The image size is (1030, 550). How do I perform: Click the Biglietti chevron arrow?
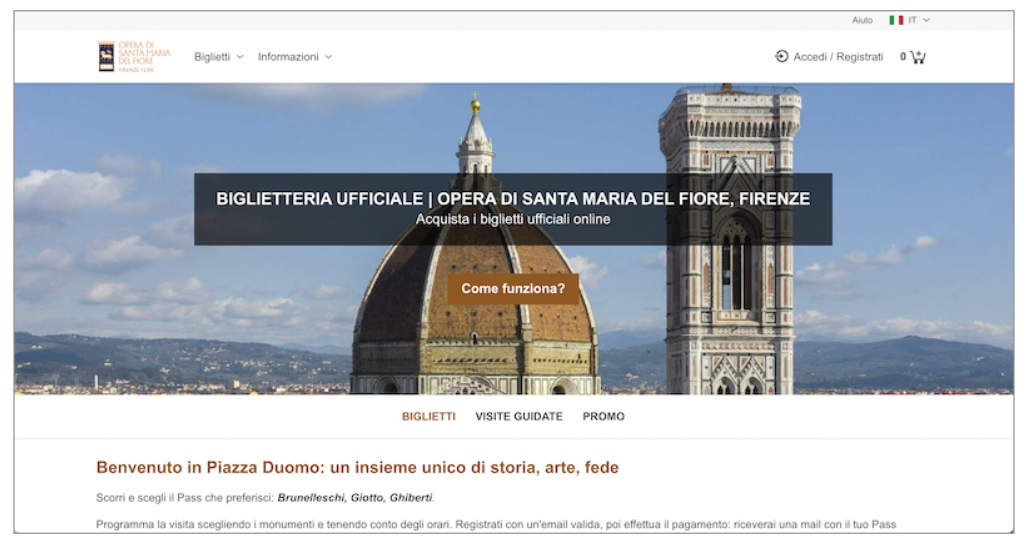(x=240, y=57)
